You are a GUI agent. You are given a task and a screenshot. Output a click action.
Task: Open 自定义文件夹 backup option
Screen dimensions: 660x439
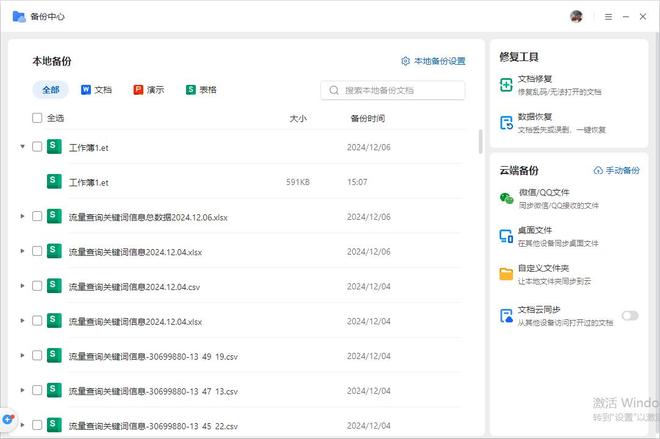pos(546,274)
